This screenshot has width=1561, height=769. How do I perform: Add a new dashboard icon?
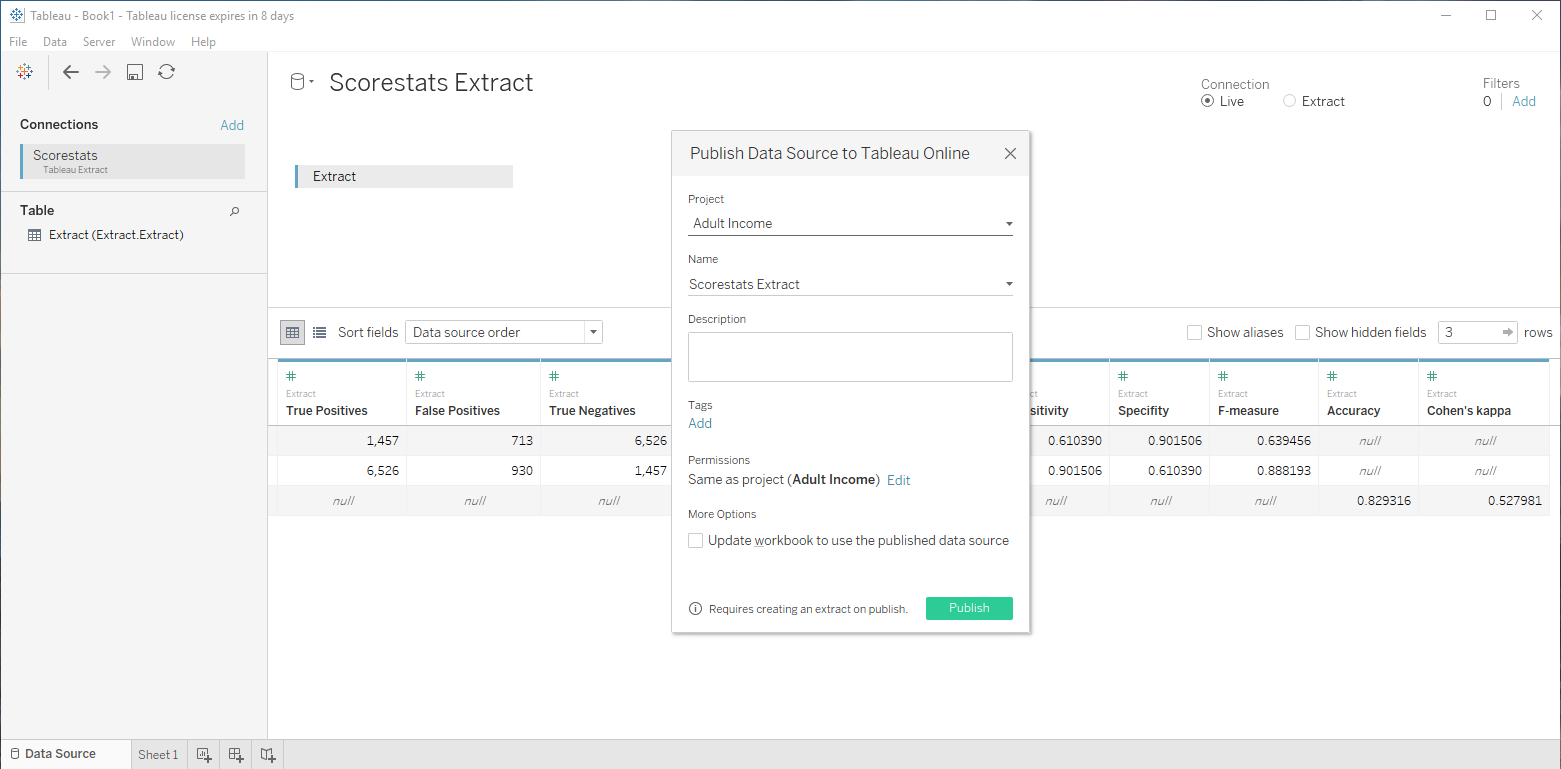236,755
